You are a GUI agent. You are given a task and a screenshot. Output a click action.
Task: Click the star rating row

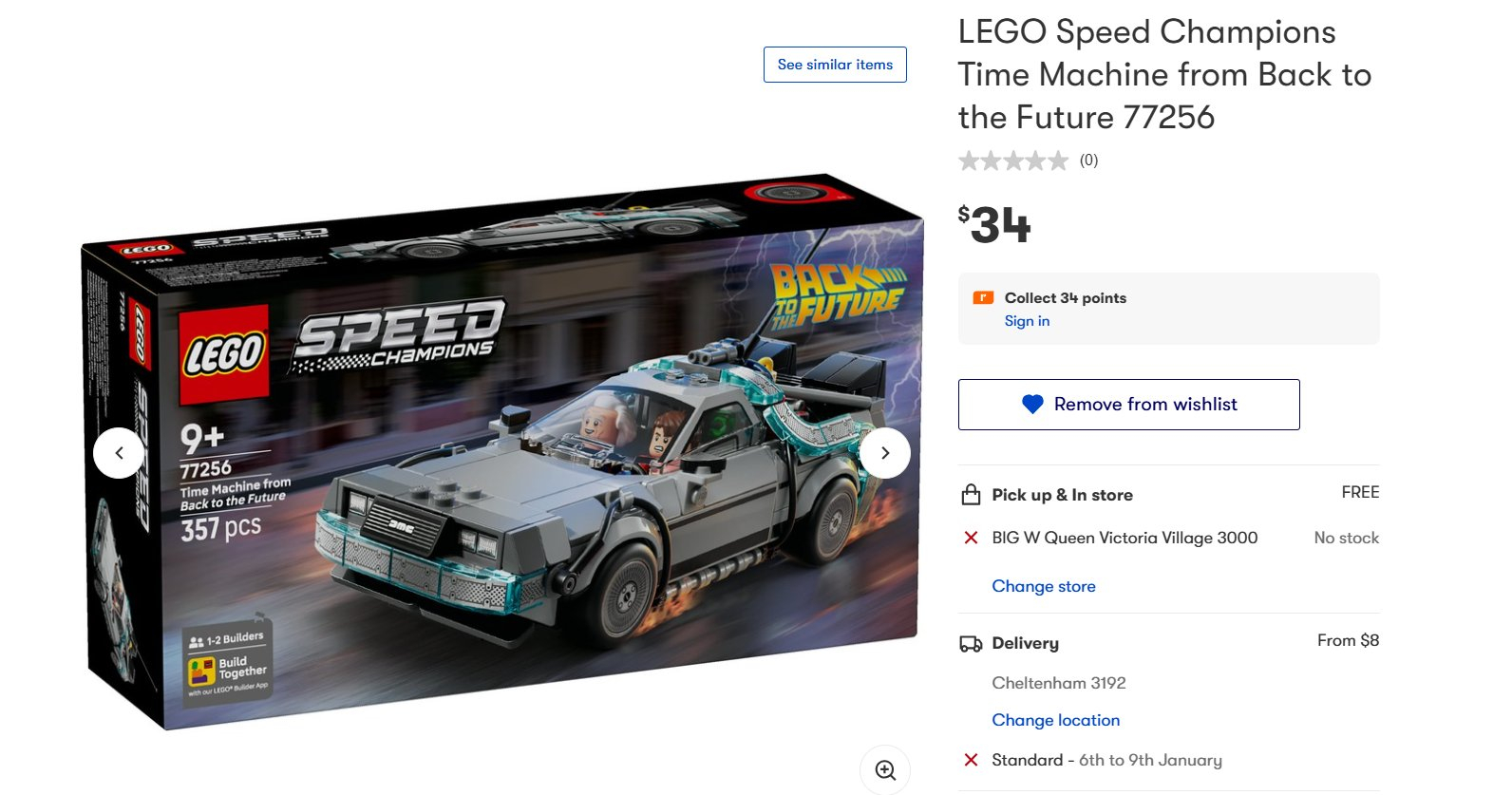(x=1013, y=161)
